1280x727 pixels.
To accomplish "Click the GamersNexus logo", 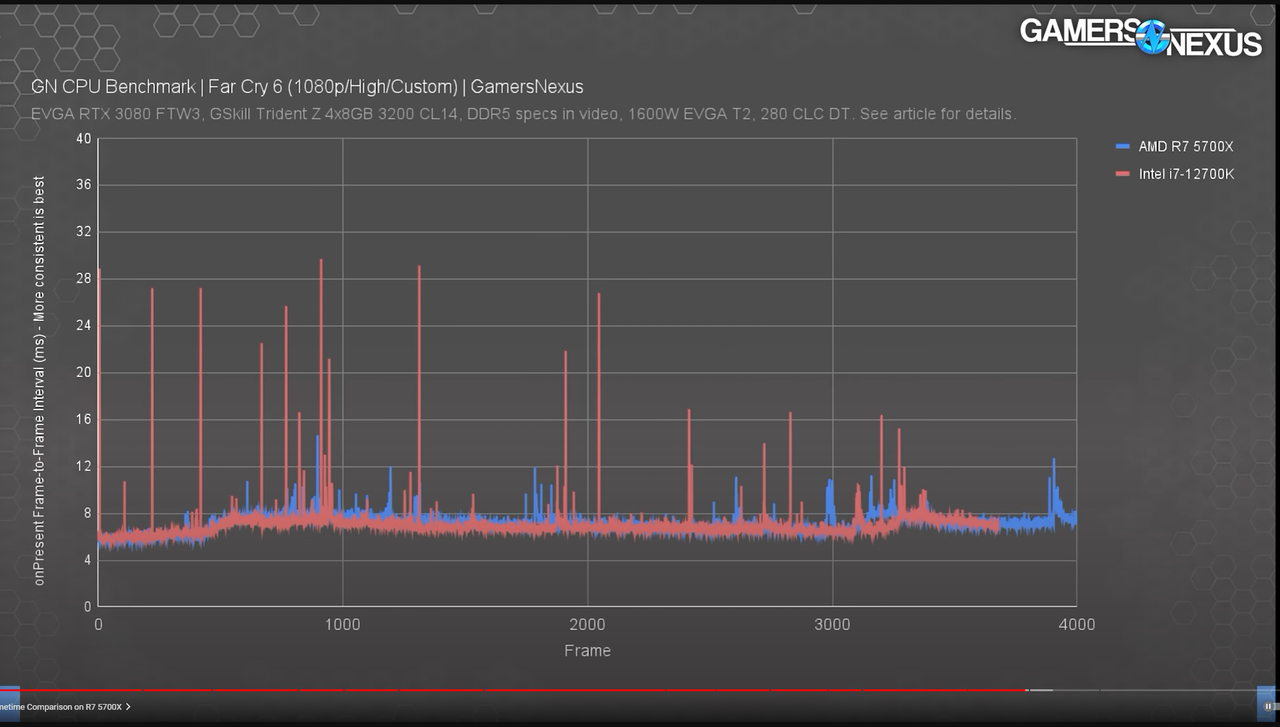I will [1140, 37].
